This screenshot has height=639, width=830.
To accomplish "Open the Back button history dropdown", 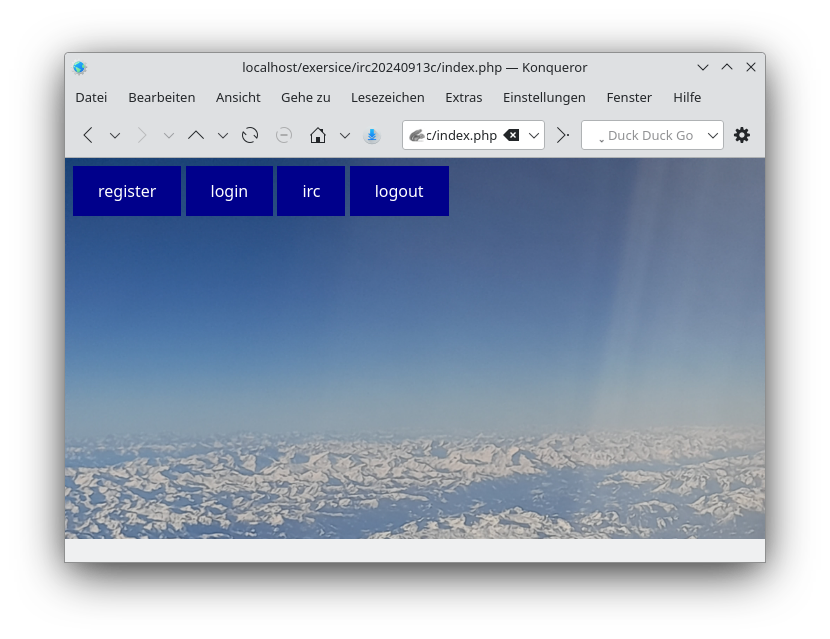I will (114, 135).
